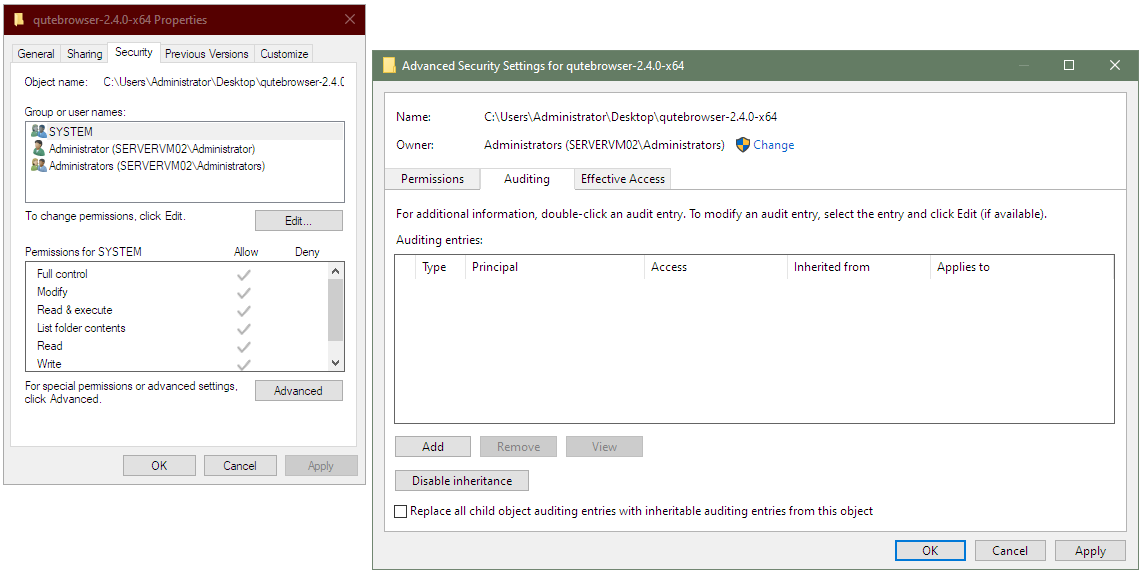Viewport: 1145px width, 576px height.
Task: Click the Read permission row
Action: click(x=177, y=346)
